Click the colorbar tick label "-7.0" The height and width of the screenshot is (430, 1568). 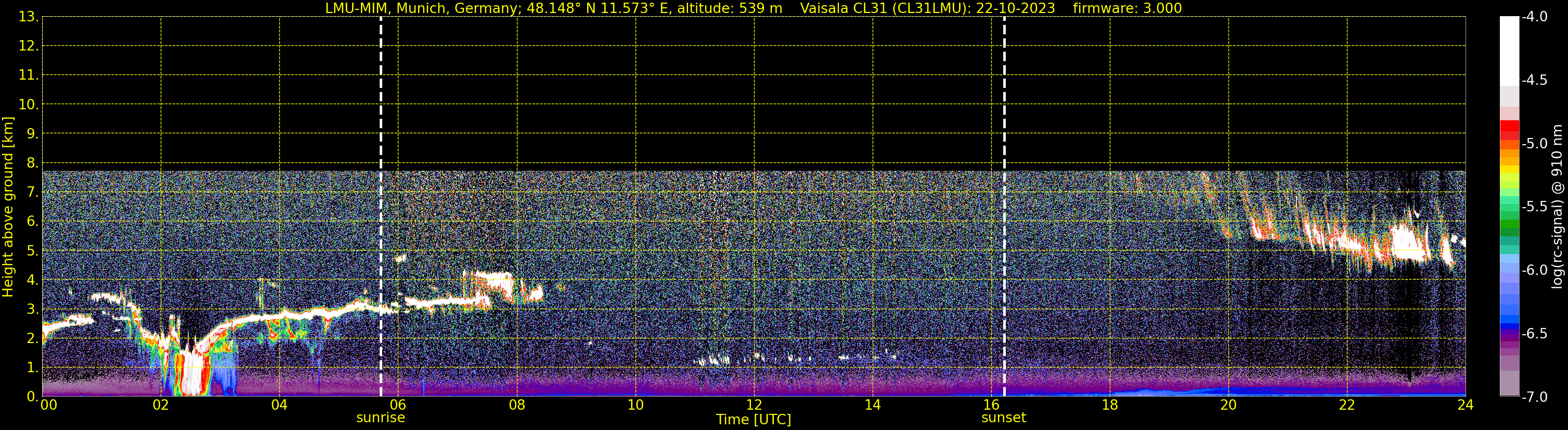pos(1535,397)
